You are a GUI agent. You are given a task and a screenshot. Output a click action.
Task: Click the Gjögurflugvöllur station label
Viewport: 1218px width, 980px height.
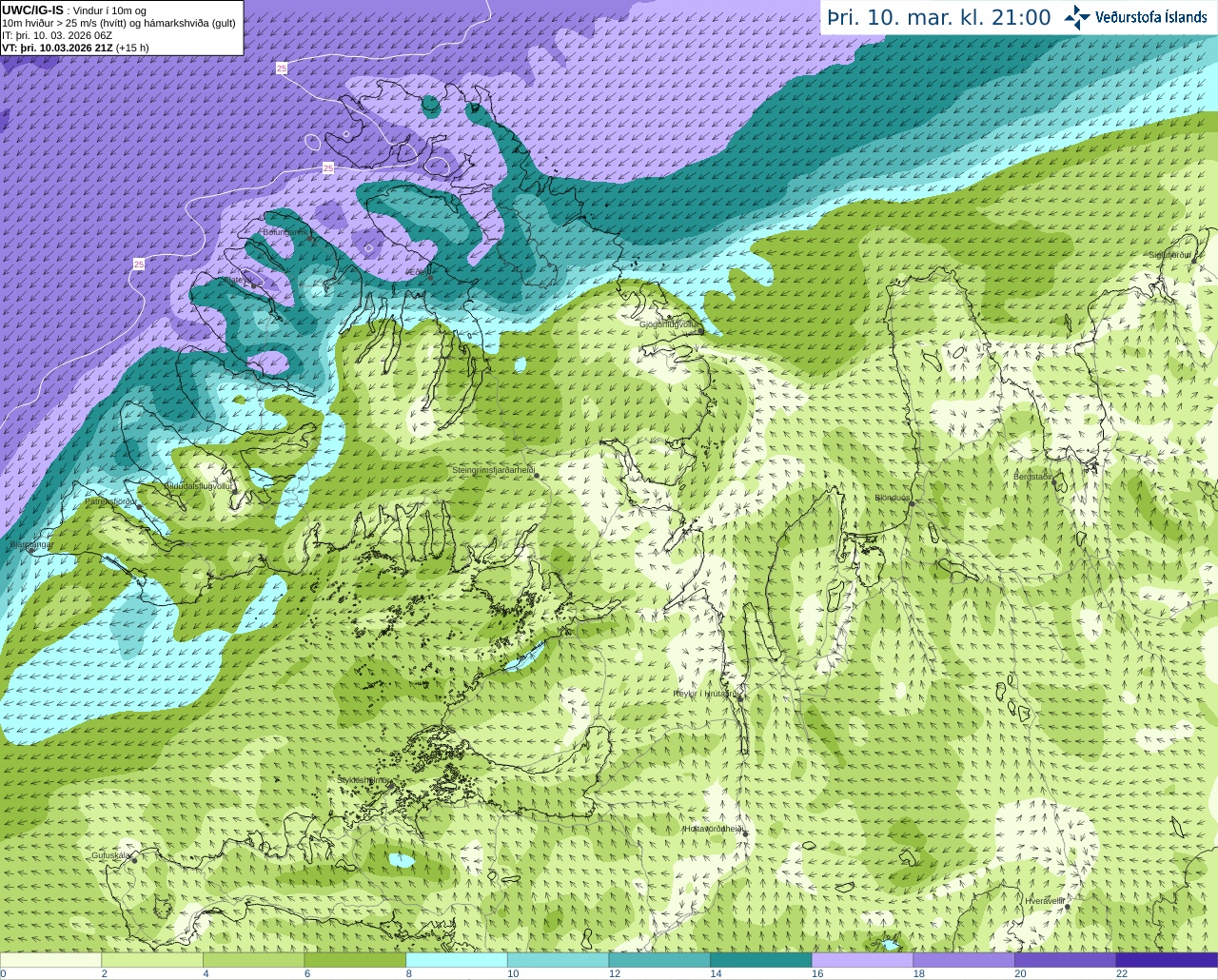tap(669, 324)
